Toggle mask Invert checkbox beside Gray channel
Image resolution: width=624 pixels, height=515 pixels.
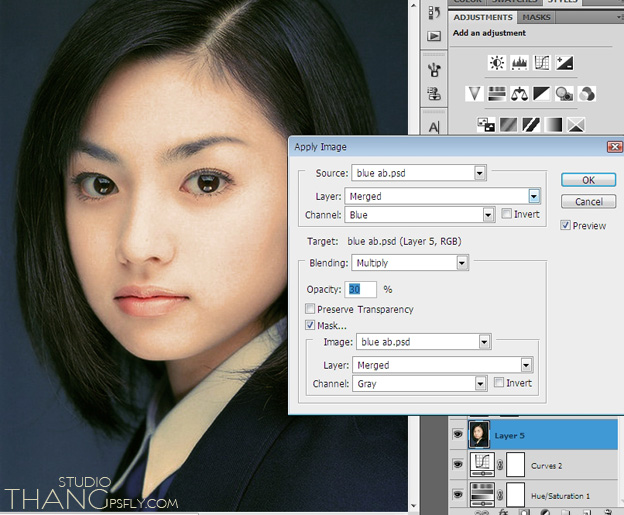coord(499,382)
